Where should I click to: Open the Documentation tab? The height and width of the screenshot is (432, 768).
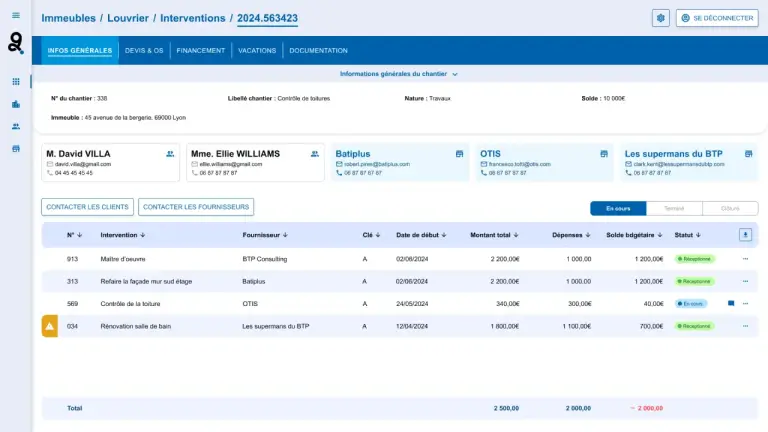click(x=318, y=50)
